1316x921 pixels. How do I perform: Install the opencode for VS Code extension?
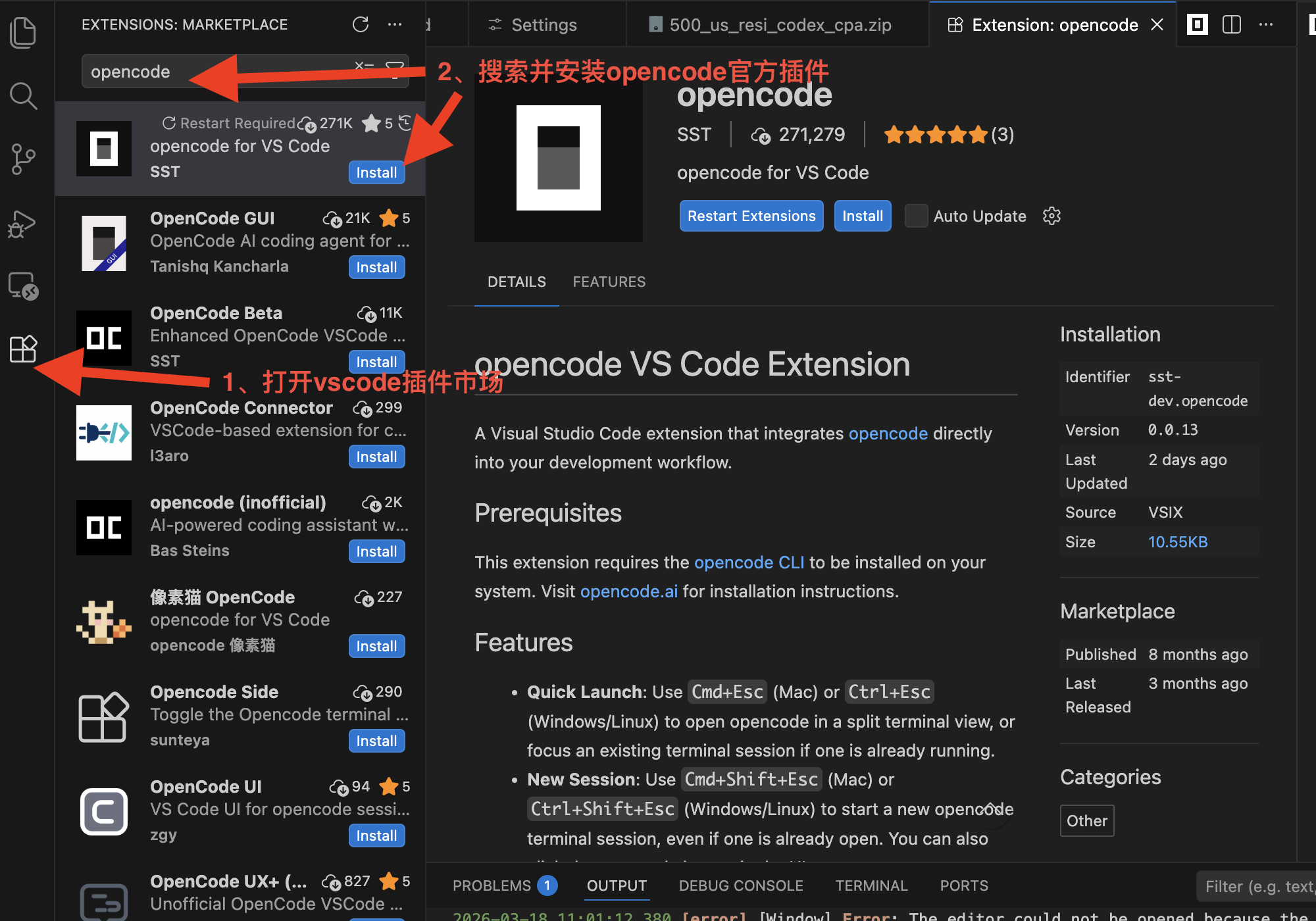click(376, 172)
